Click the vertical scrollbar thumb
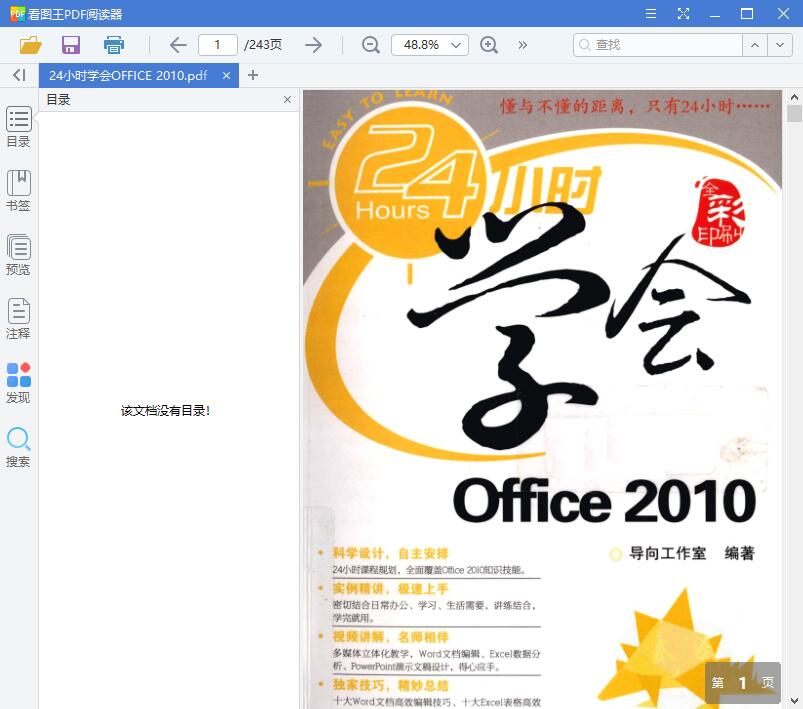803x709 pixels. pyautogui.click(x=794, y=114)
